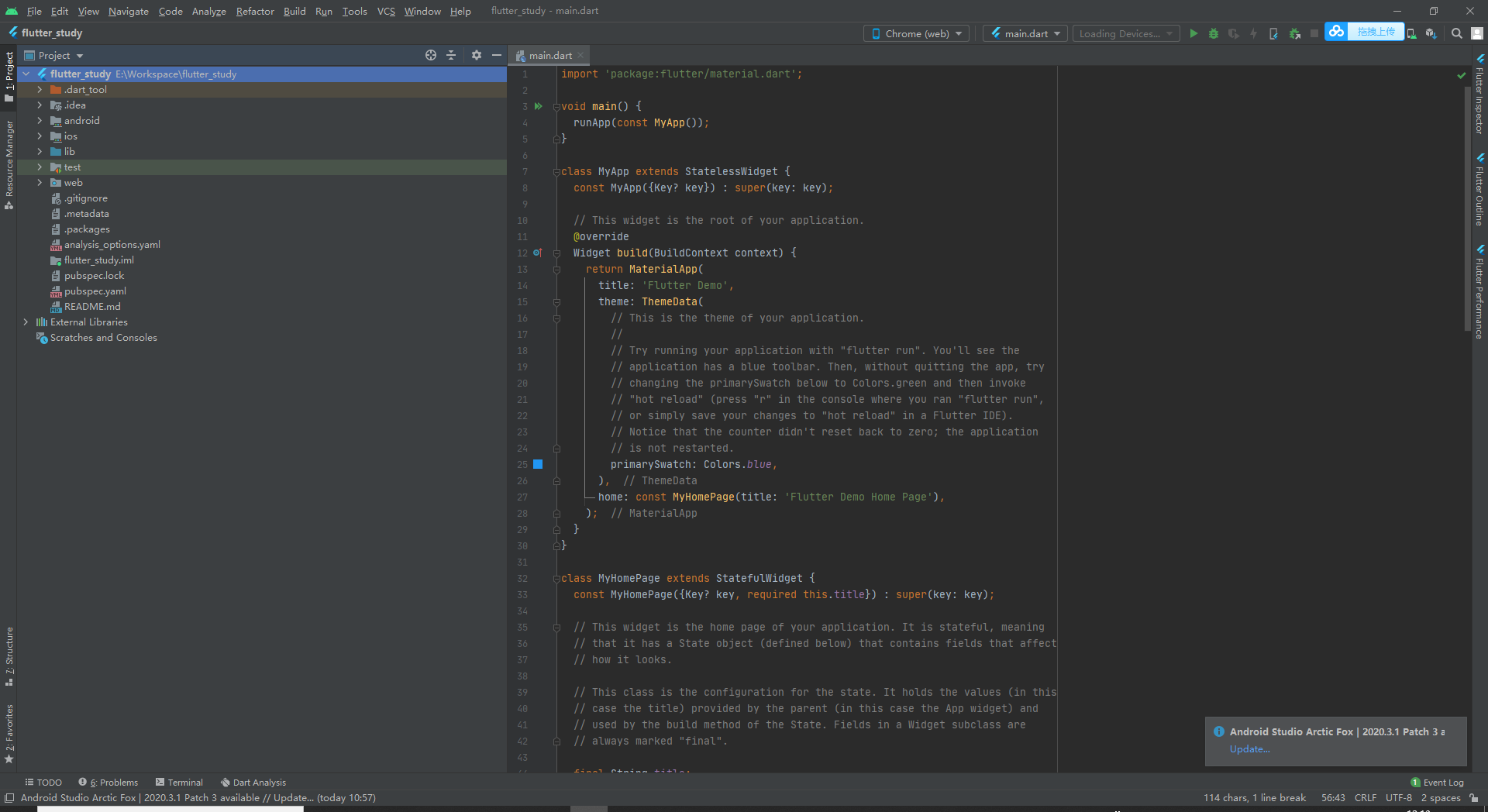
Task: Hide the Project panel with minus icon
Action: [x=497, y=55]
